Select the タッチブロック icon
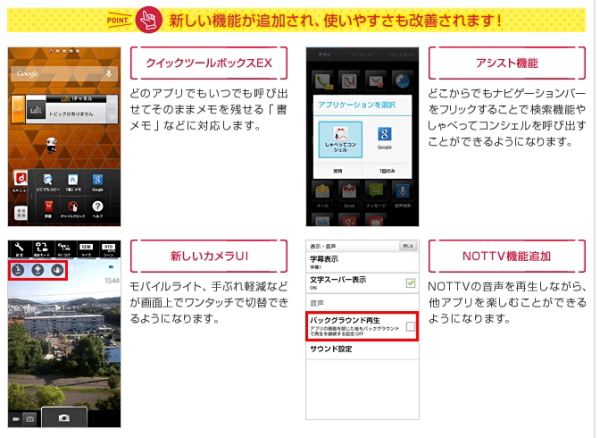This screenshot has height=438, width=600. pyautogui.click(x=72, y=207)
